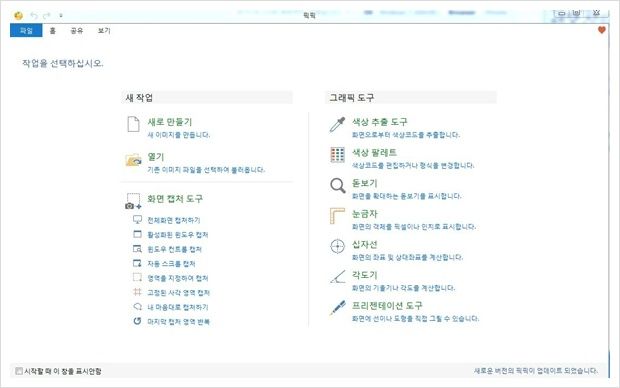
Task: Choose 영역을 지정하여 캡처 option
Action: coord(178,278)
